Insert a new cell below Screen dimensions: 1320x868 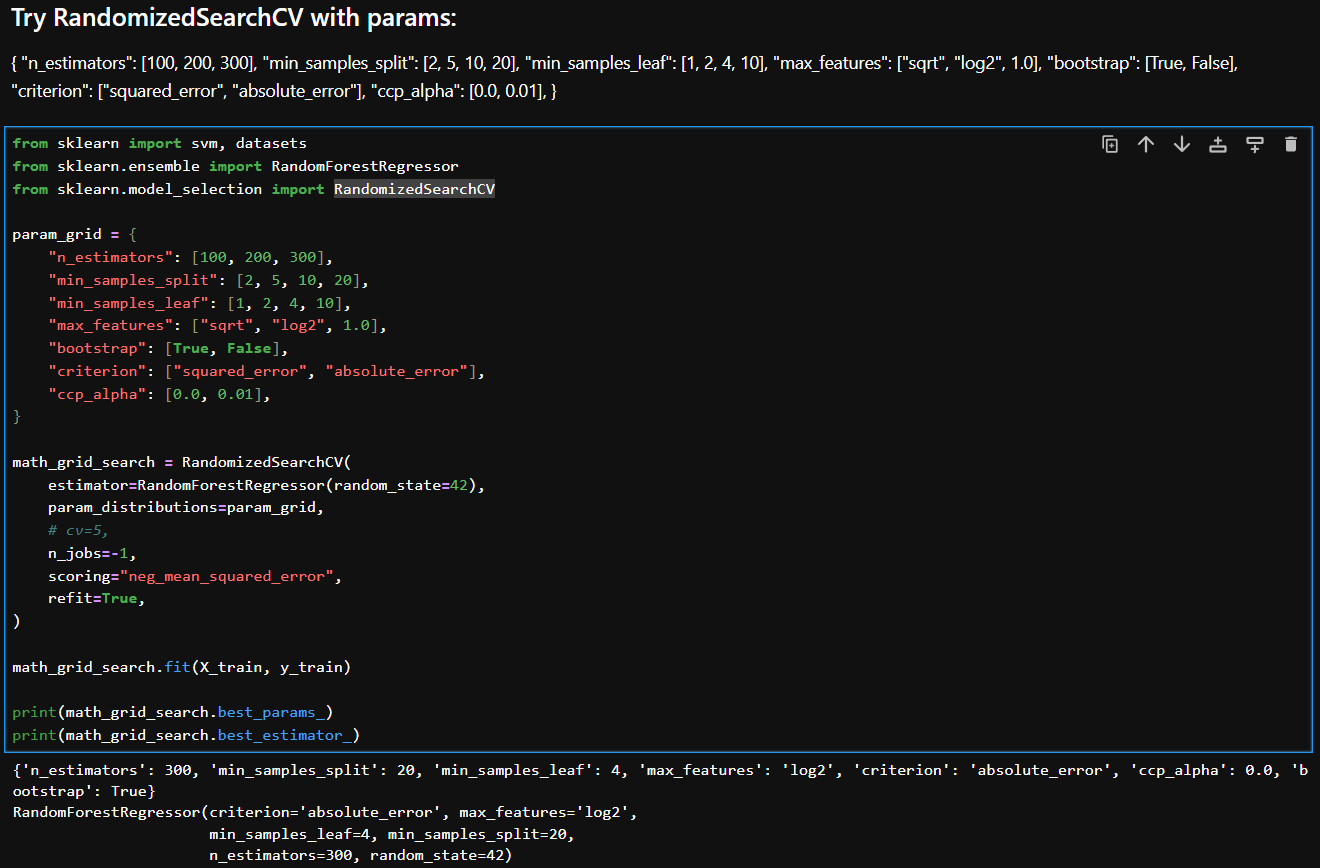tap(1254, 144)
